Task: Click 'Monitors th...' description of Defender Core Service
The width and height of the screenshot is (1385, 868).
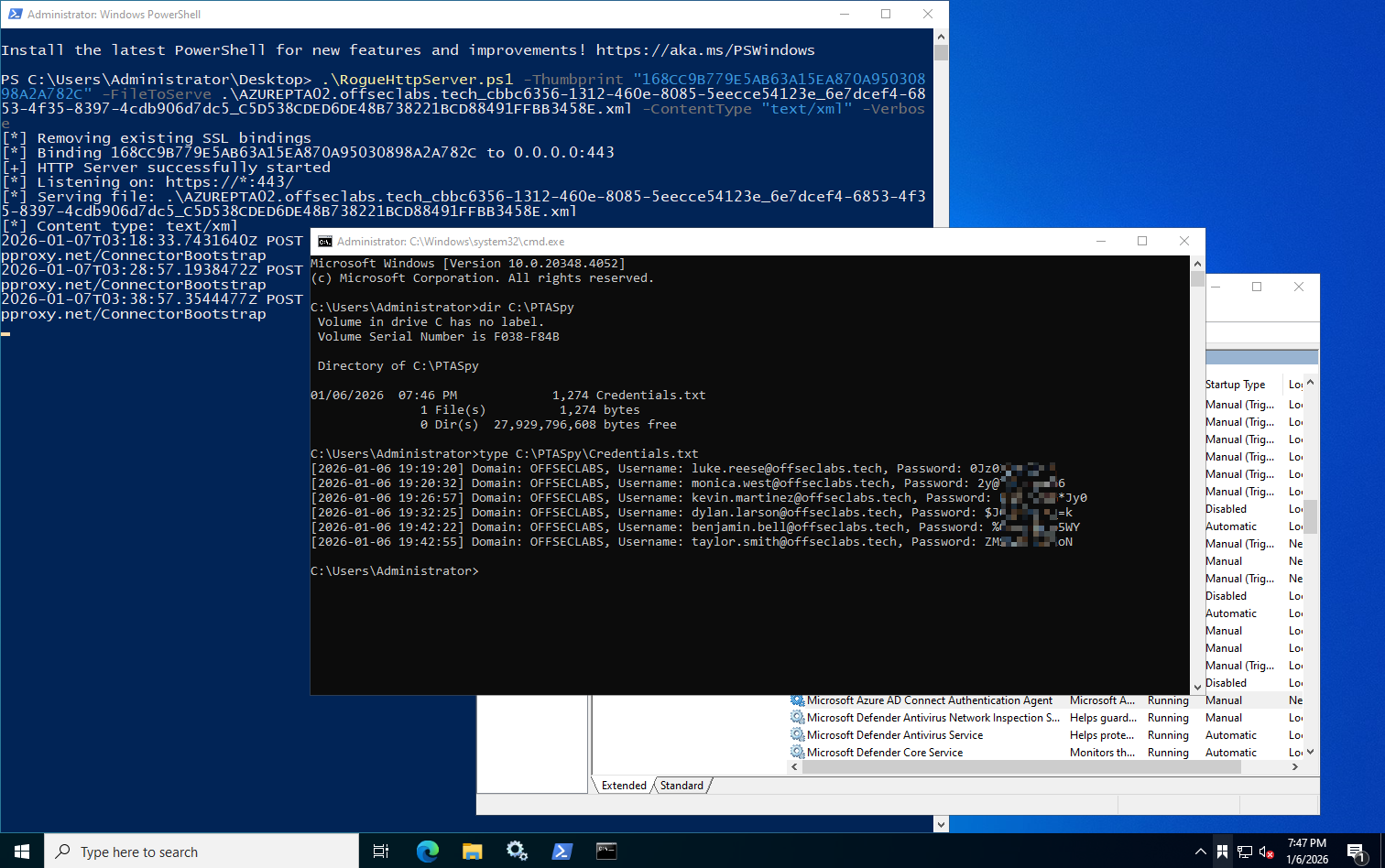Action: click(x=1102, y=753)
